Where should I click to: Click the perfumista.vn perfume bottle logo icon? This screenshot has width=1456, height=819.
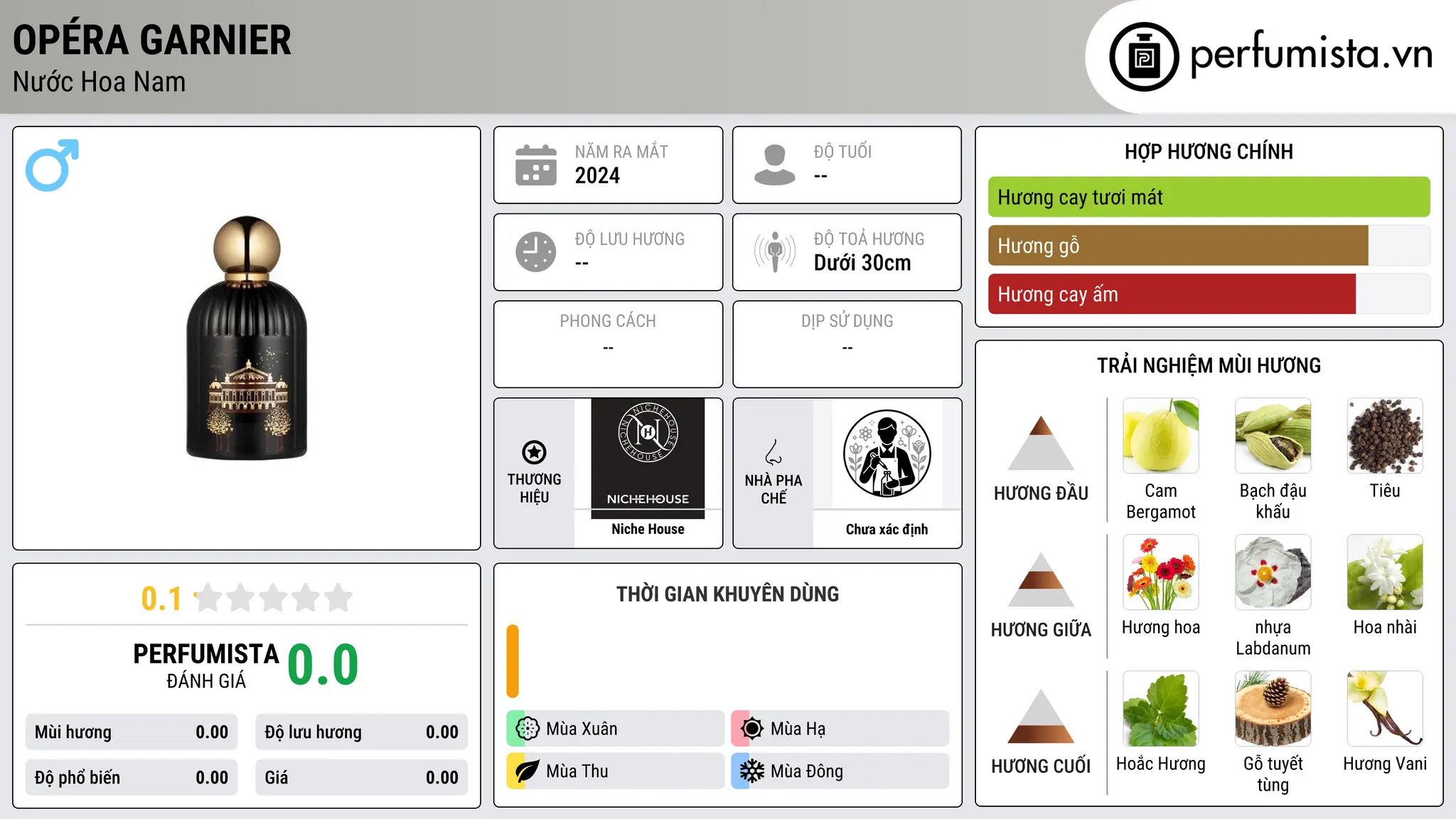pos(1144,57)
